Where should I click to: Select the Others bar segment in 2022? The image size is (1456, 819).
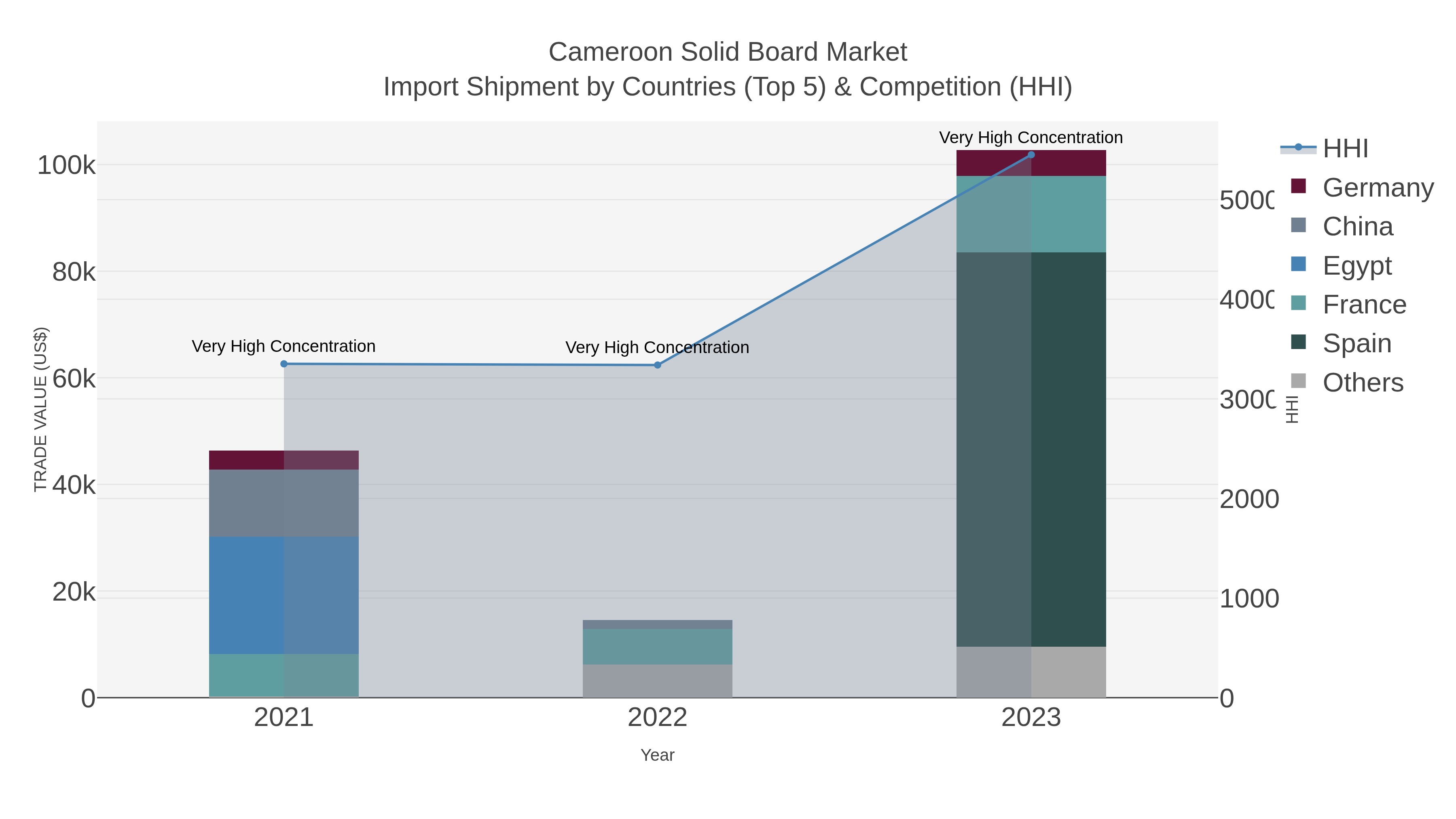(657, 681)
